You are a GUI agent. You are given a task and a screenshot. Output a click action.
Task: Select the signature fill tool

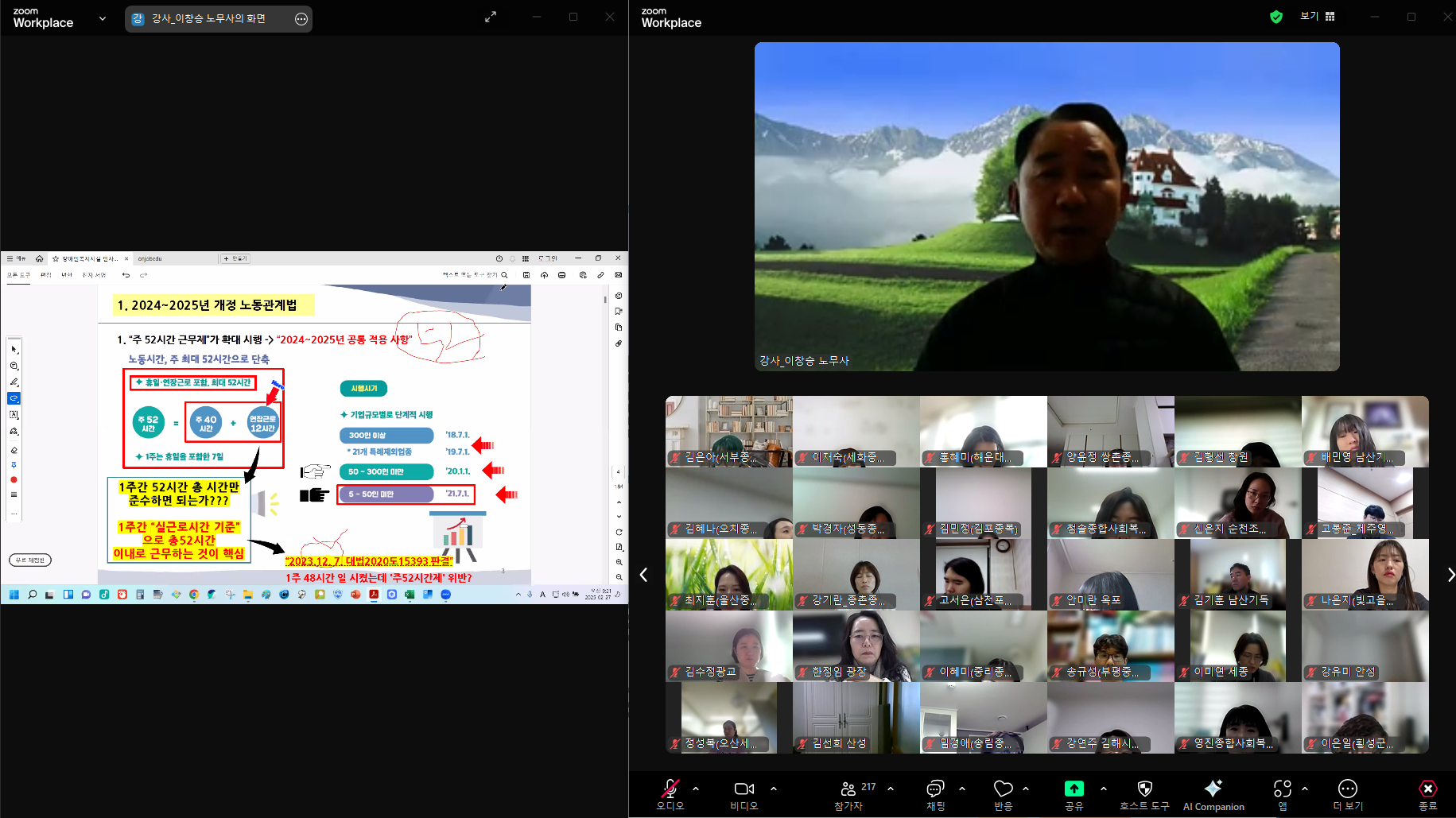(x=14, y=432)
